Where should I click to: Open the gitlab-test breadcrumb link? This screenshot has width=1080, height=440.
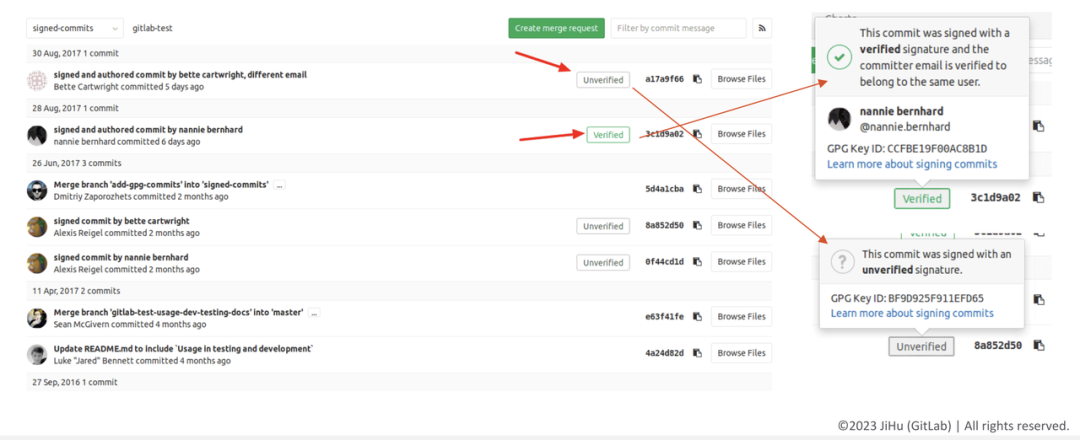click(153, 28)
